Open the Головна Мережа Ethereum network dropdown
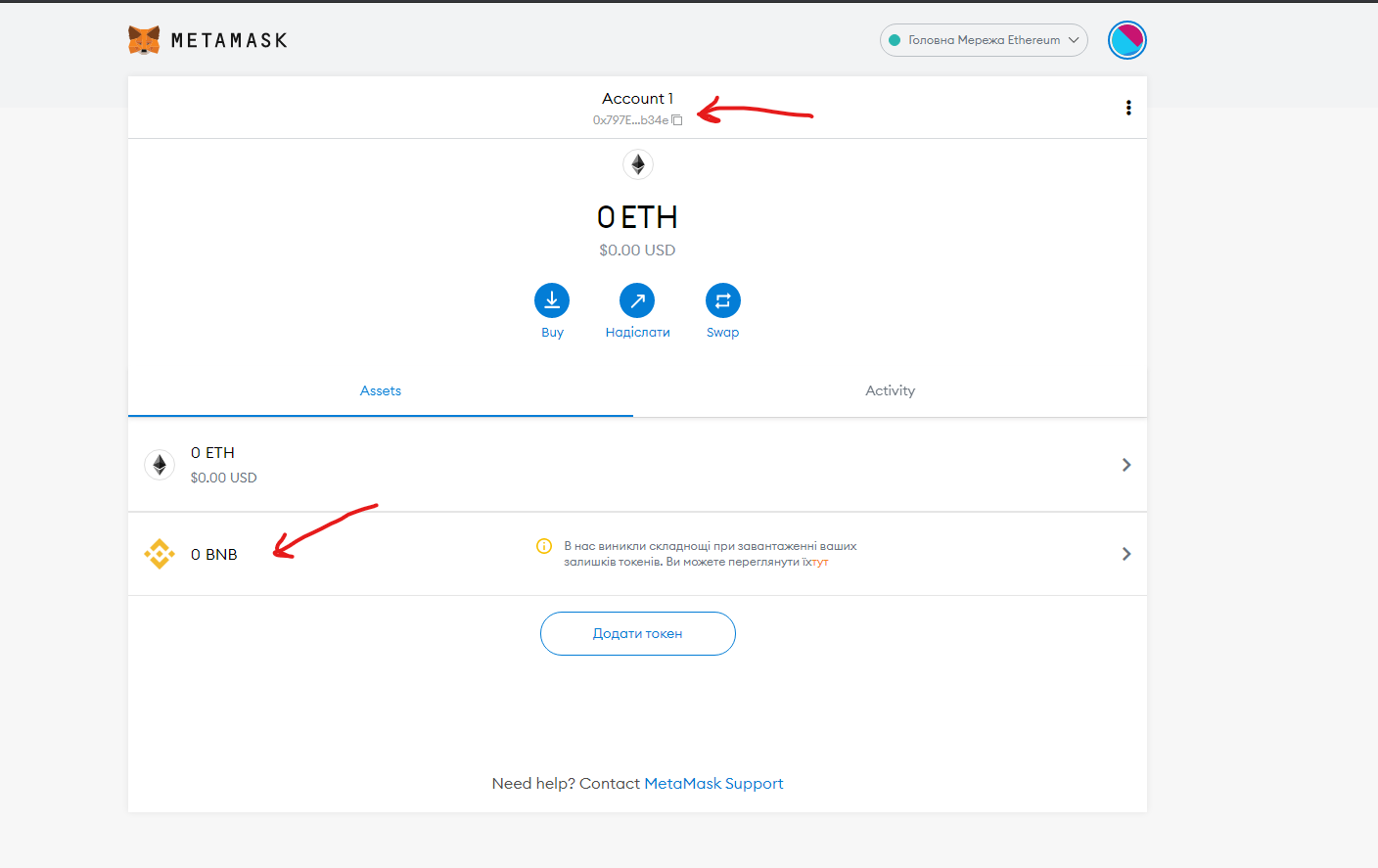 pyautogui.click(x=984, y=40)
